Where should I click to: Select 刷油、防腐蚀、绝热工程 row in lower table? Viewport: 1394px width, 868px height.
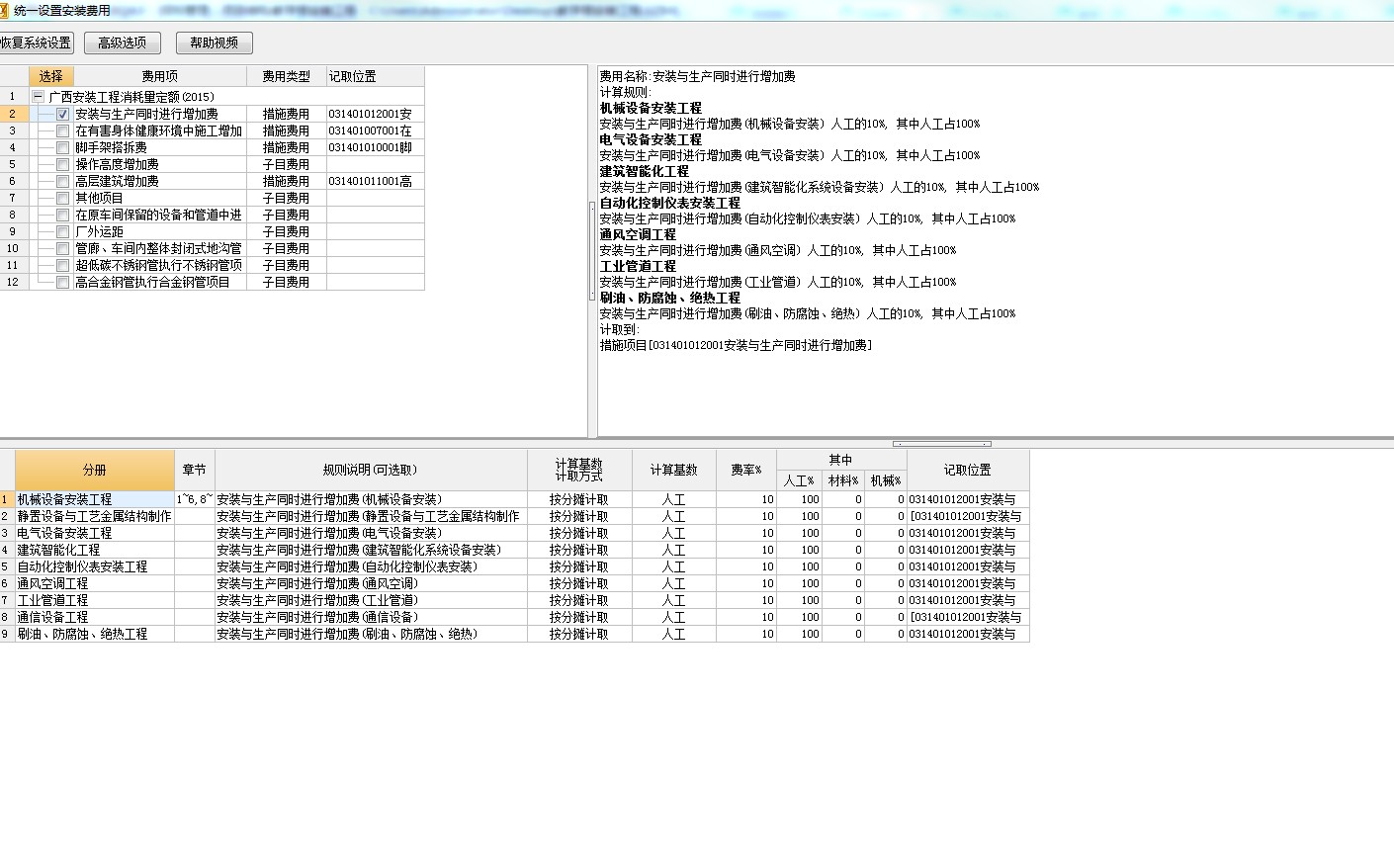pyautogui.click(x=95, y=634)
